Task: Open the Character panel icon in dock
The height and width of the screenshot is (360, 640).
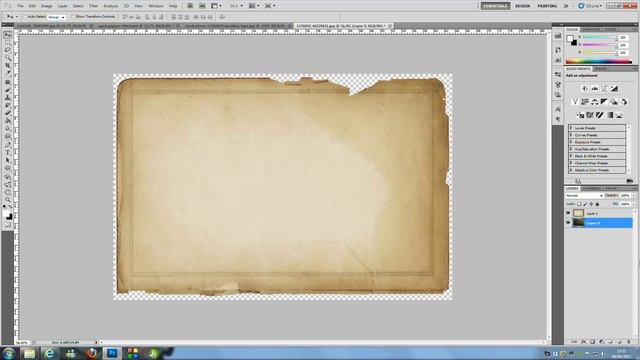Action: [x=558, y=109]
